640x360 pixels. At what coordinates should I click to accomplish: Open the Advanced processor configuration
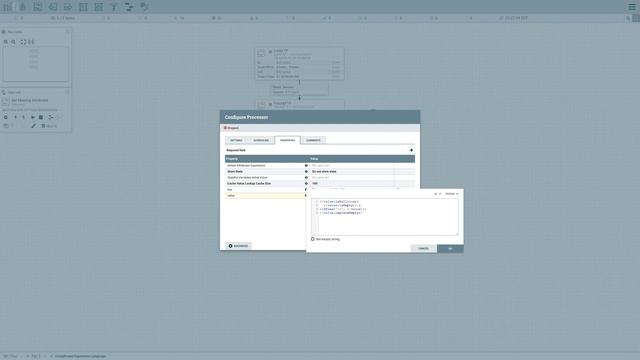[x=238, y=246]
